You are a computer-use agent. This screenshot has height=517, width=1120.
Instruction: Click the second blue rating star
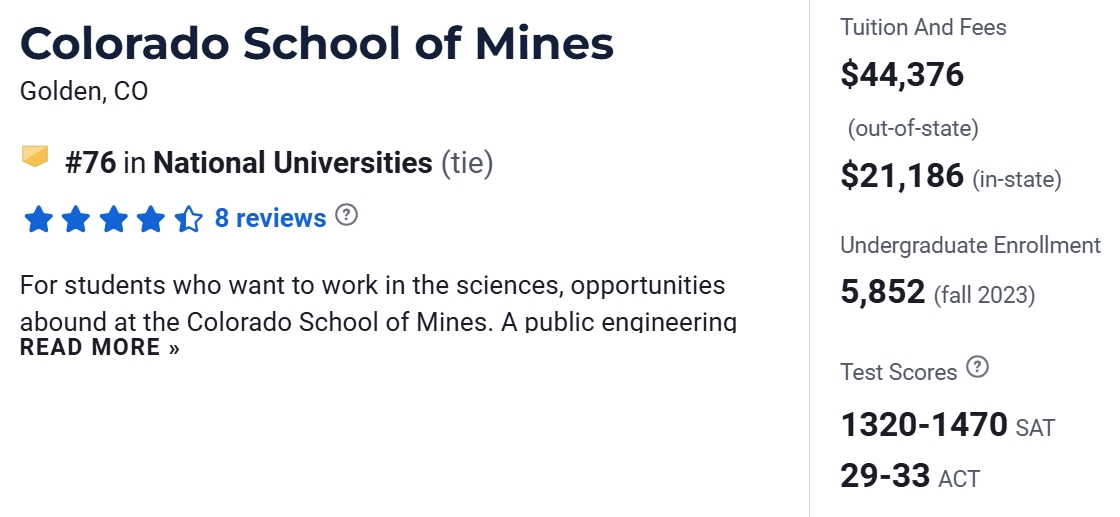click(76, 219)
